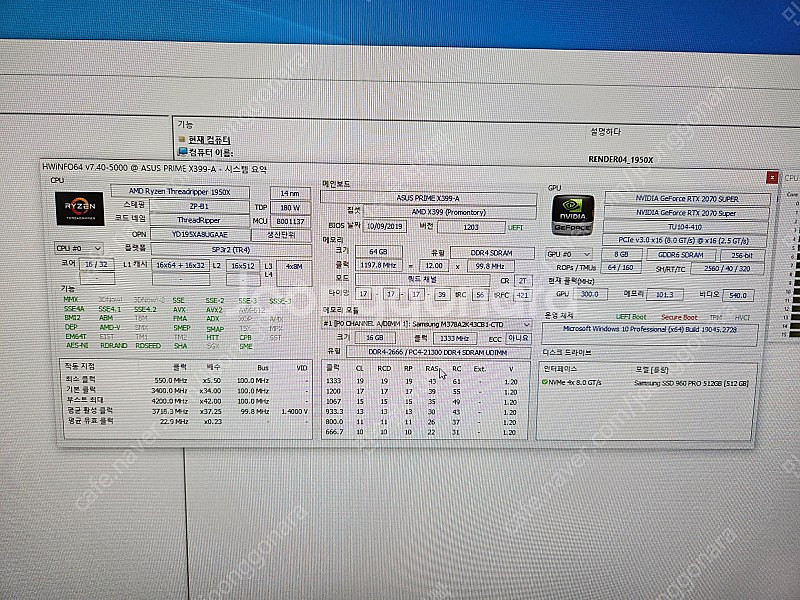Click the 666.7 row in memory timings table
Screen dimensions: 800x600
click(x=423, y=432)
